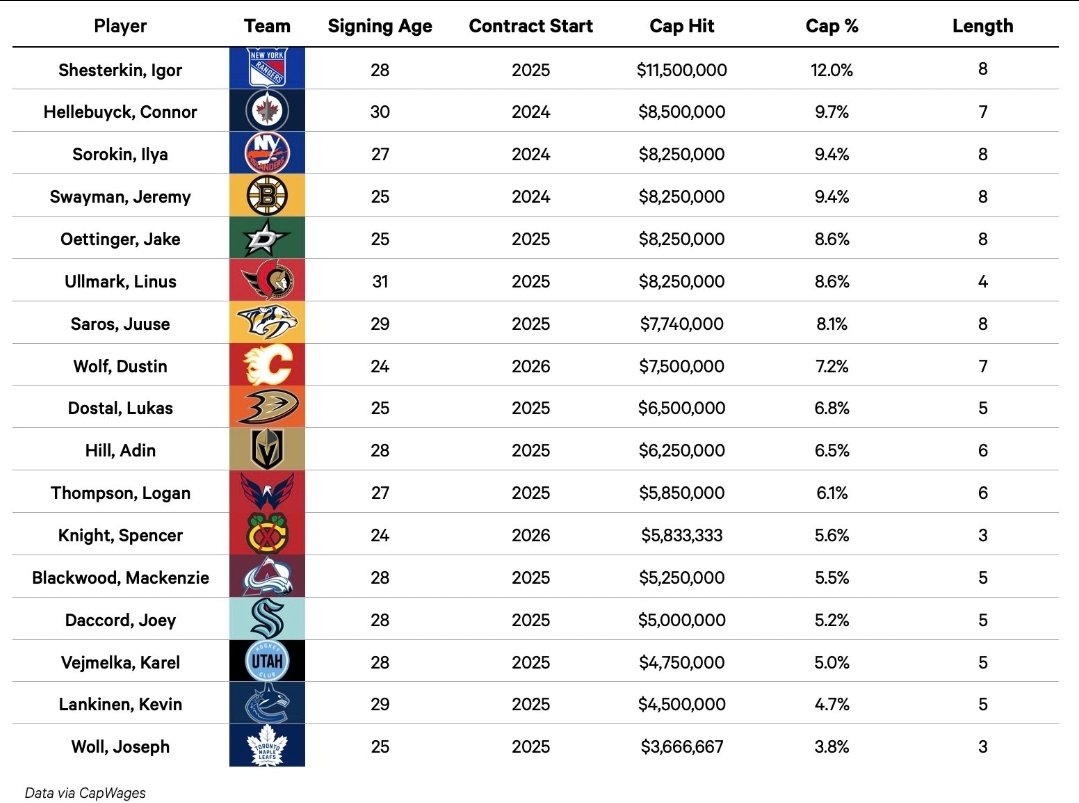Sort by the Cap Hit column header
1079x803 pixels.
[681, 26]
